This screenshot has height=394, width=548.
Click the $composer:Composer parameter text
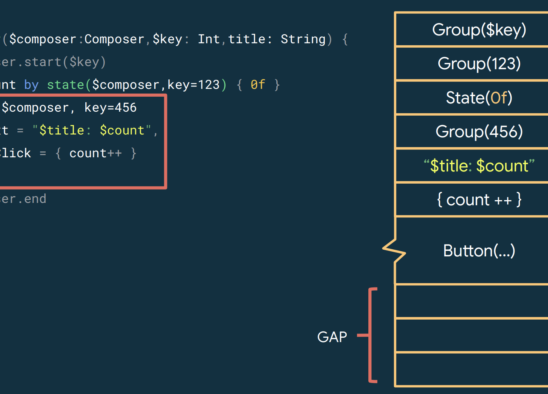tap(77, 39)
